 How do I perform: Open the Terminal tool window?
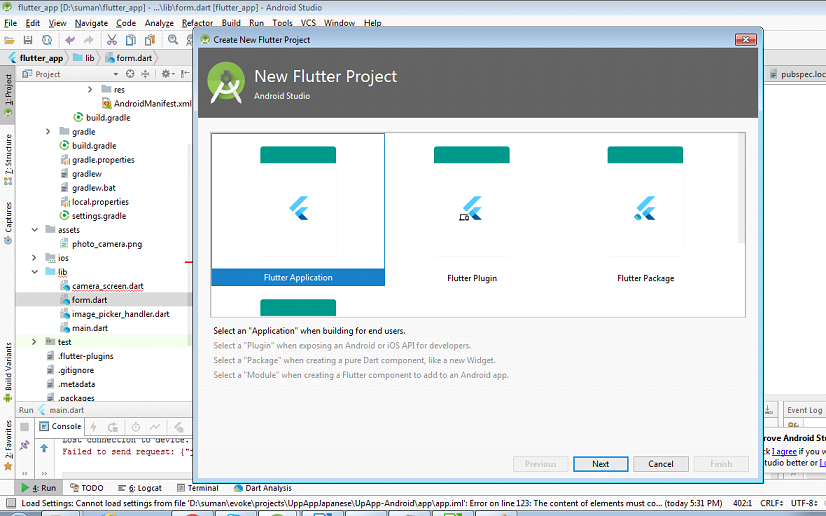click(198, 488)
